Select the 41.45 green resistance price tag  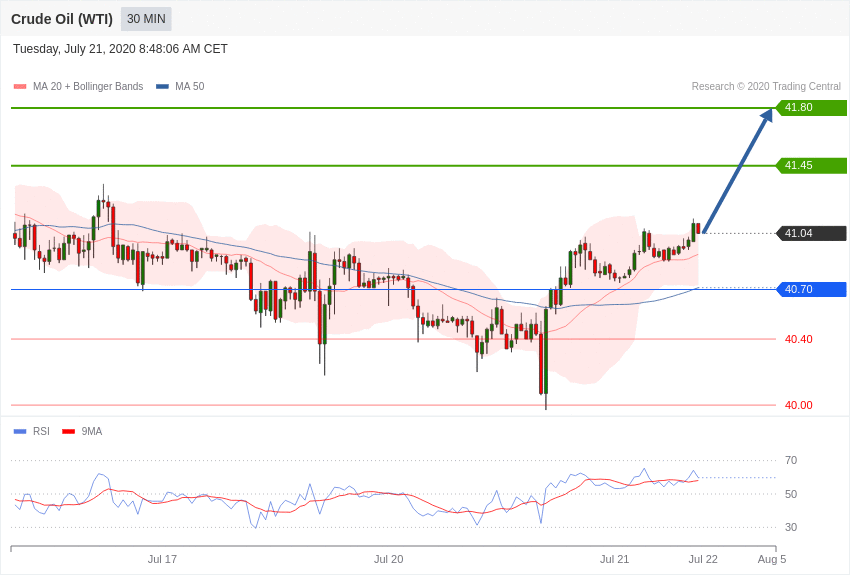coord(811,165)
